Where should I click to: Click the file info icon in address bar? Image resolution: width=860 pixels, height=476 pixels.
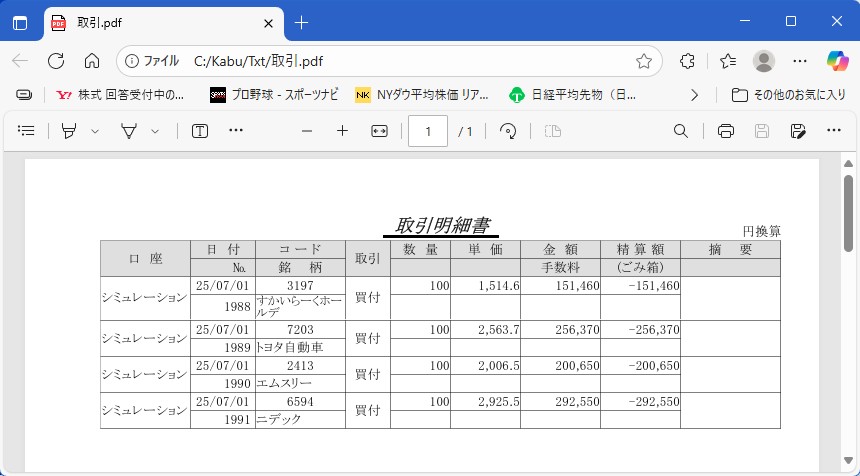click(132, 61)
